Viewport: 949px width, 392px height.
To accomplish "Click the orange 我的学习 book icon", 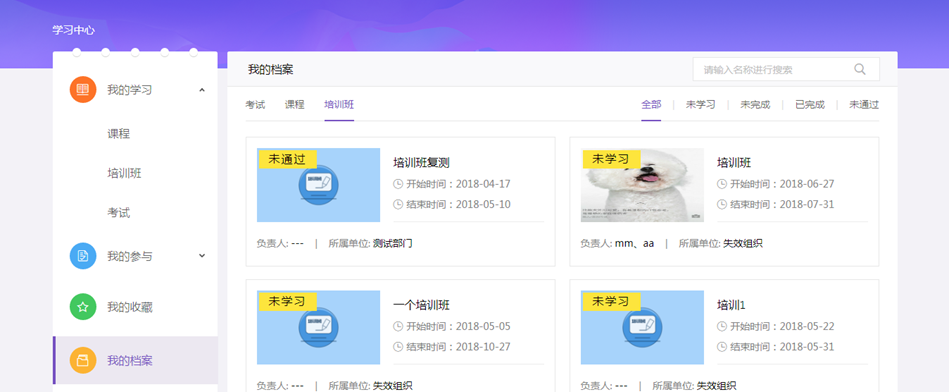I will [83, 90].
